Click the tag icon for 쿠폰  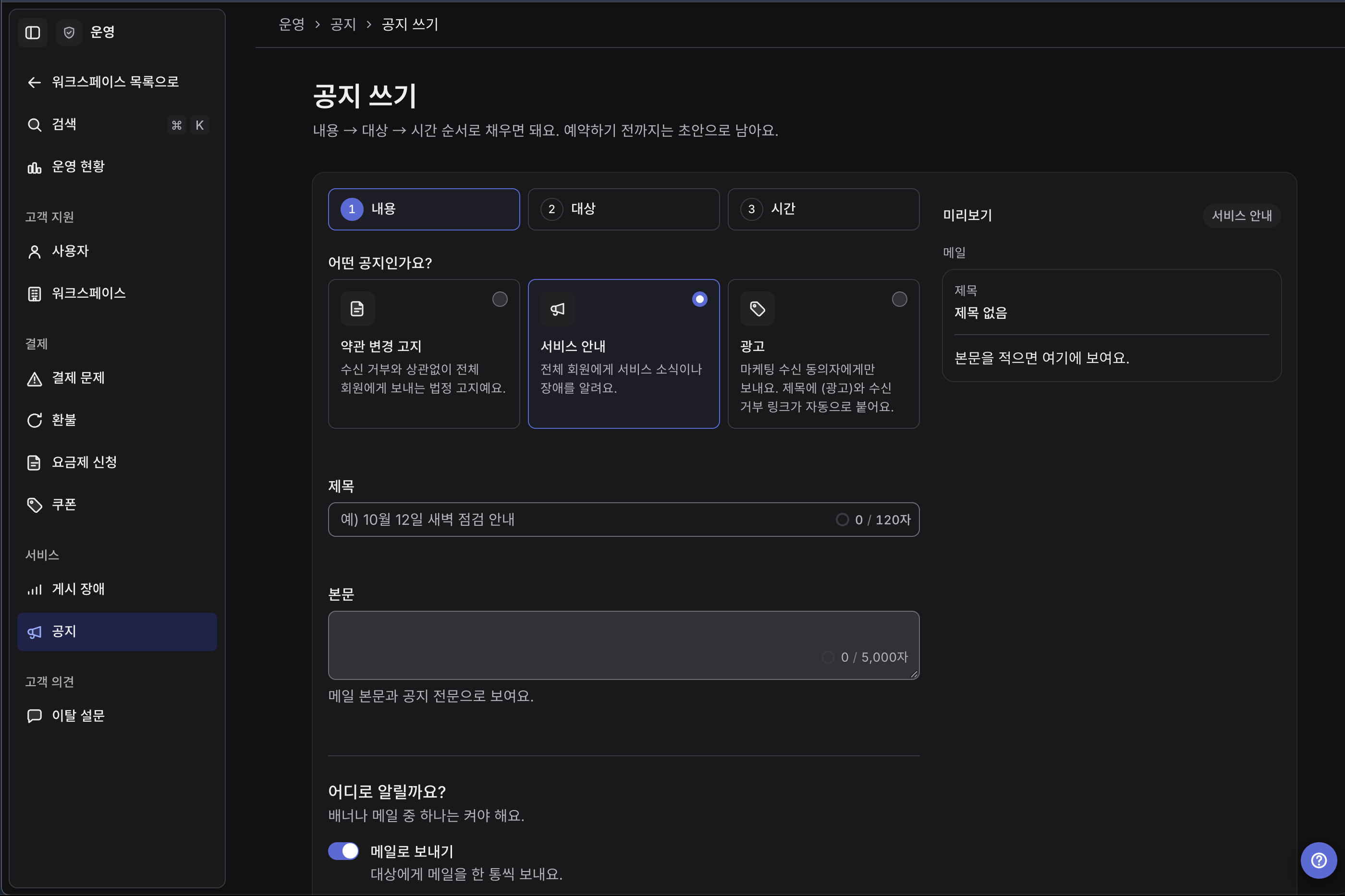coord(34,505)
